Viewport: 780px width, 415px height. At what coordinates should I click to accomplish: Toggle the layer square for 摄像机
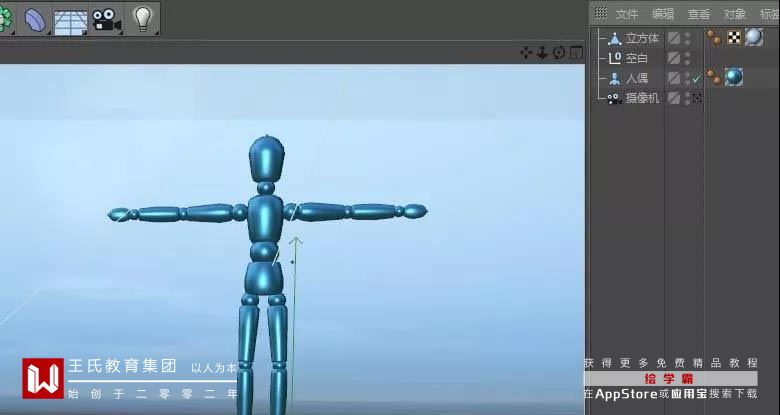point(674,98)
